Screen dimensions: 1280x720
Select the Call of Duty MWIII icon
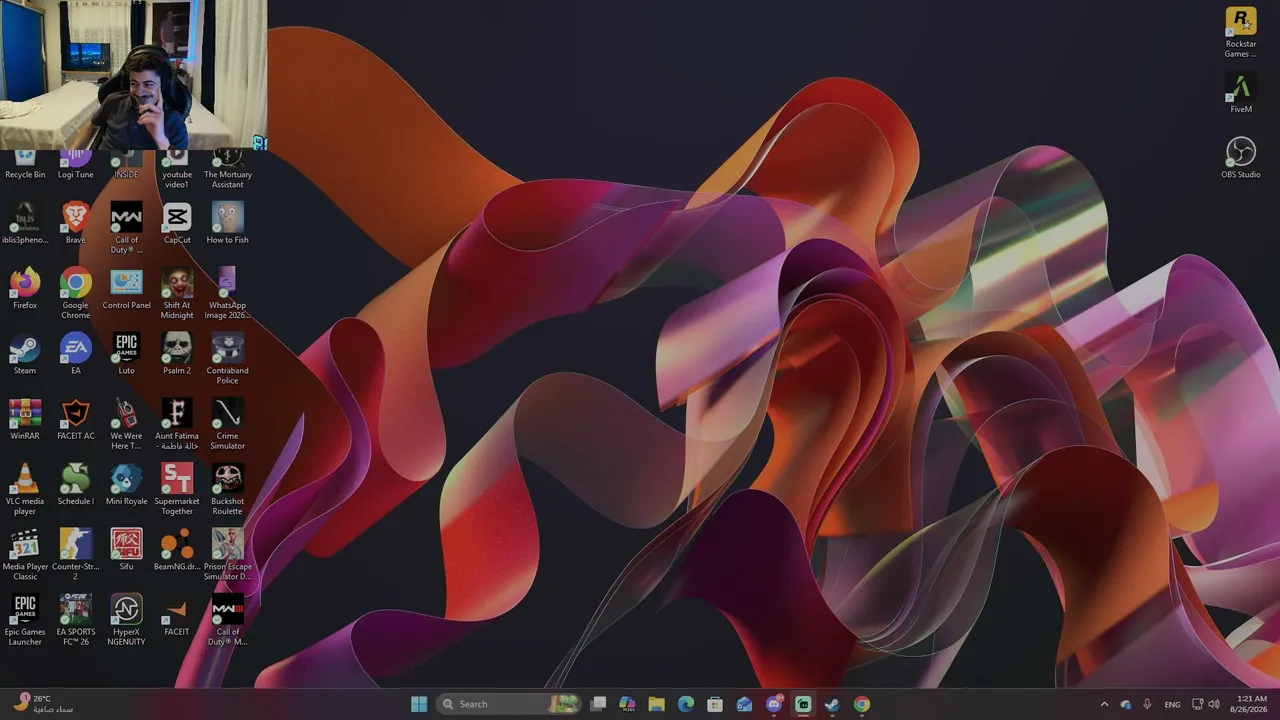(227, 620)
